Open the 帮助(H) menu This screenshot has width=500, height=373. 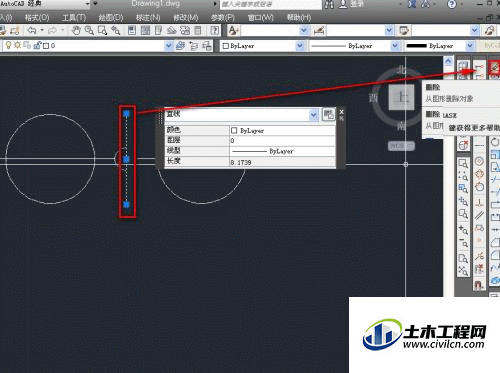pos(299,17)
